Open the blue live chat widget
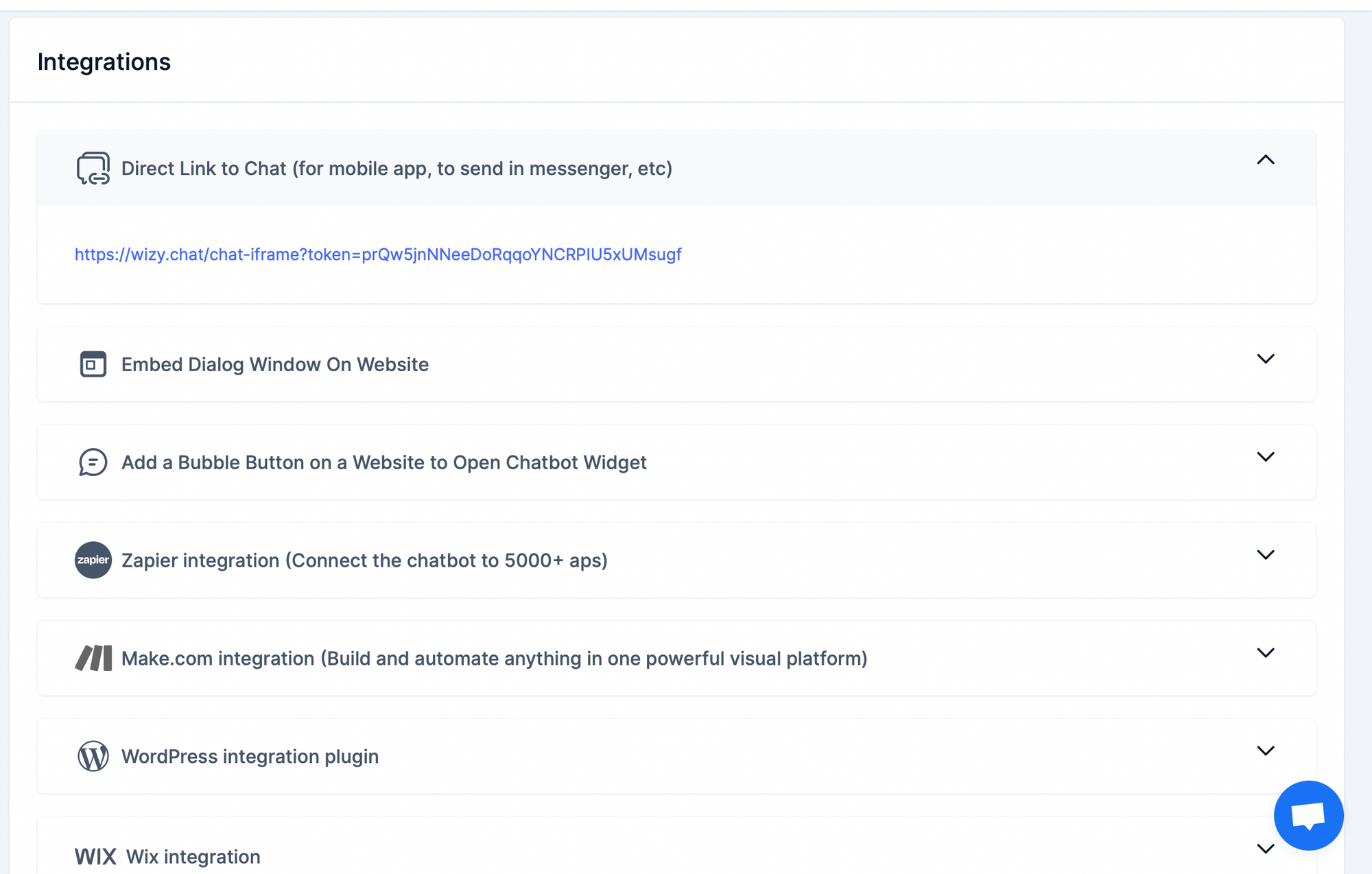Screen dimensions: 1372x874 pos(1308,815)
